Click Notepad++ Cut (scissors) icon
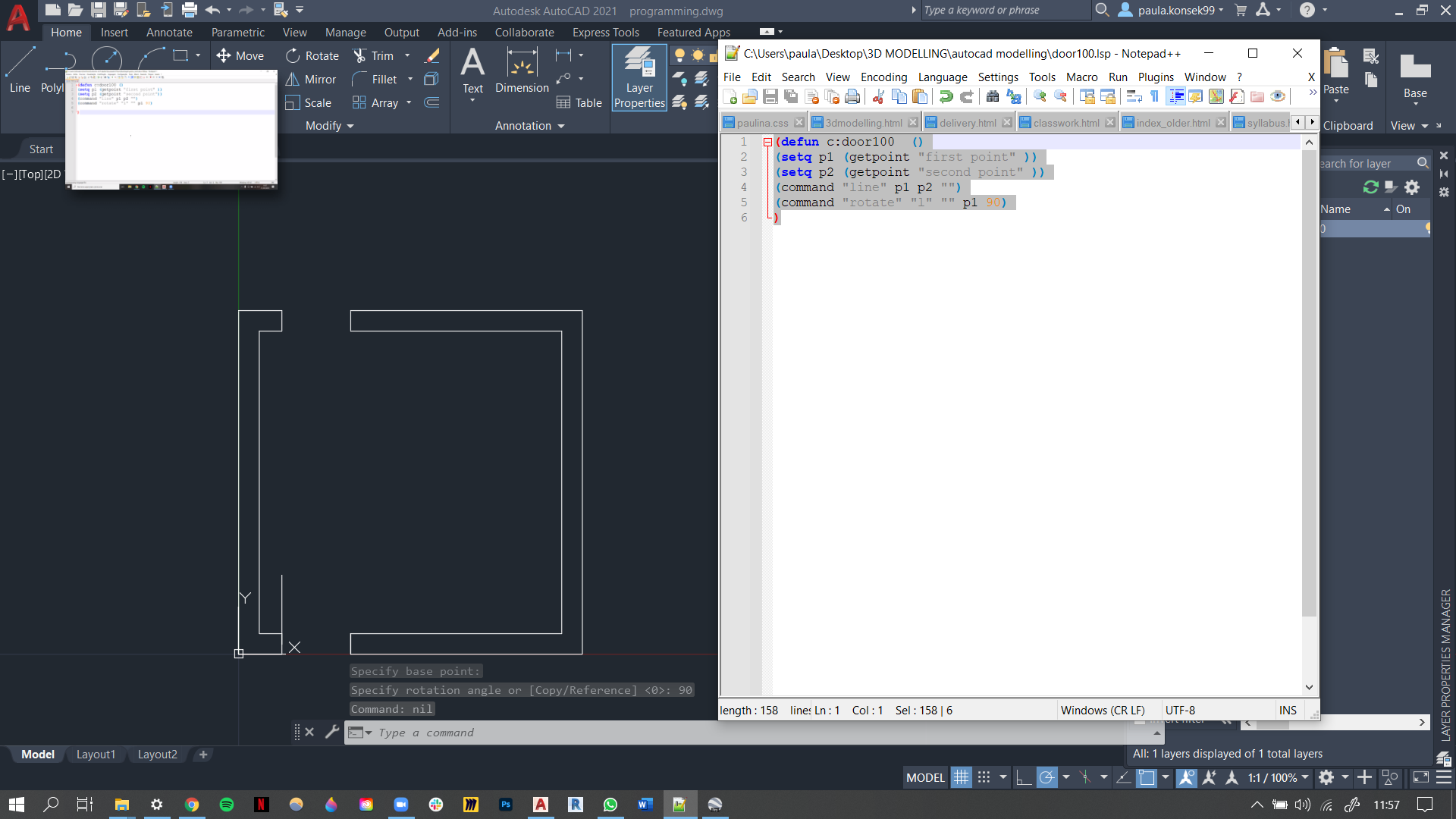 pos(878,97)
